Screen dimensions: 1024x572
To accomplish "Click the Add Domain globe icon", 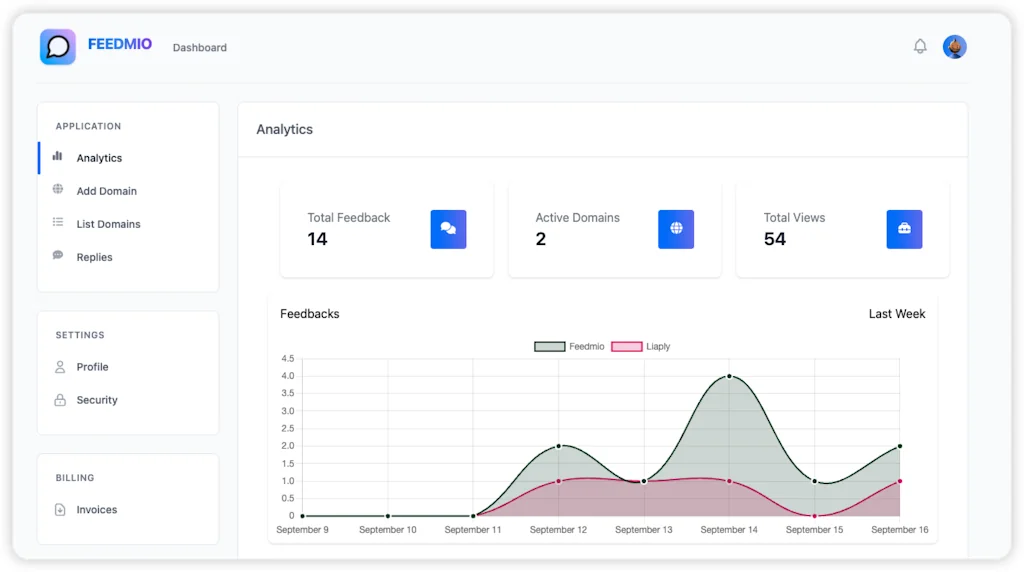I will point(58,190).
